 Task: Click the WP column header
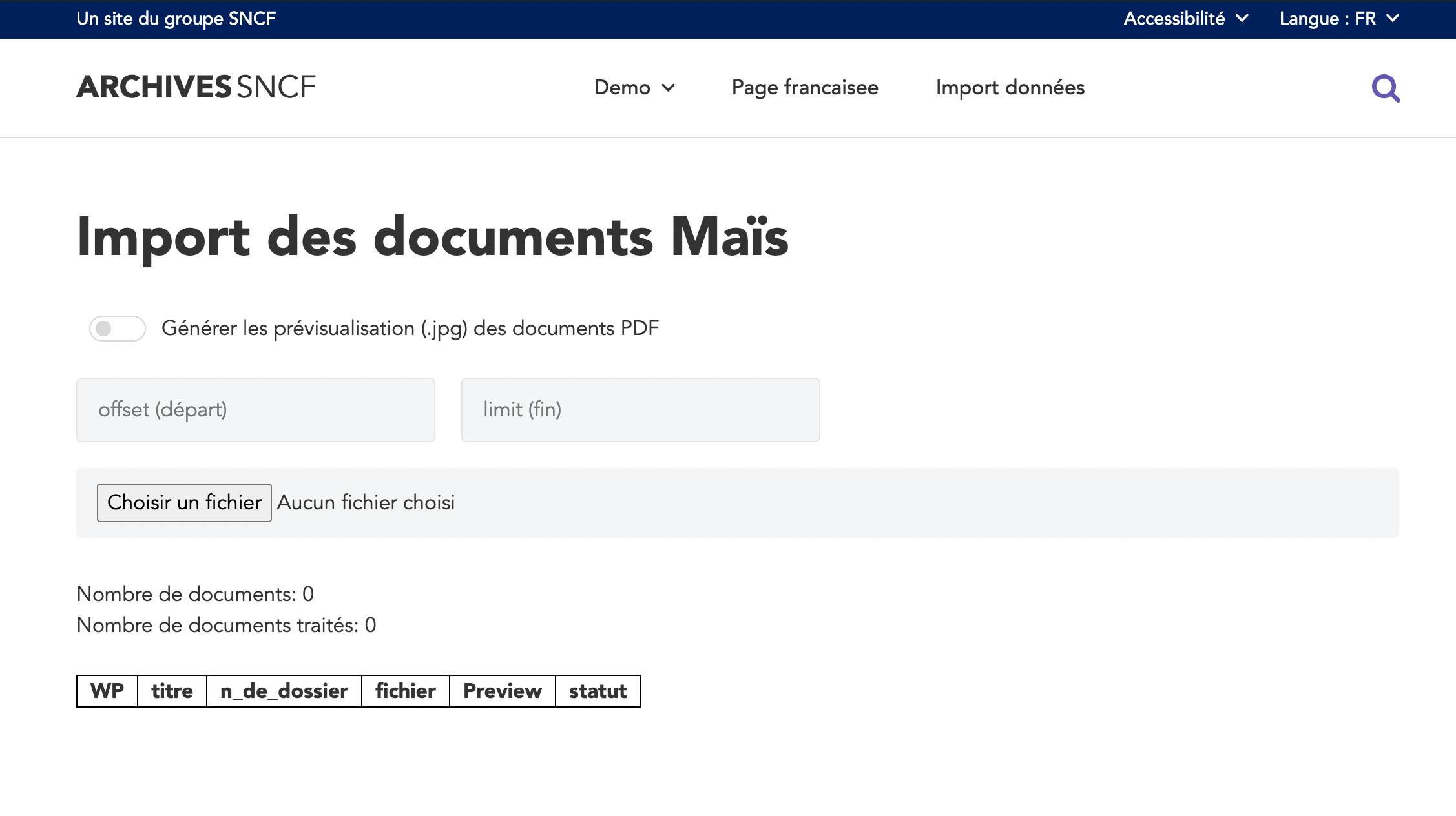point(107,691)
